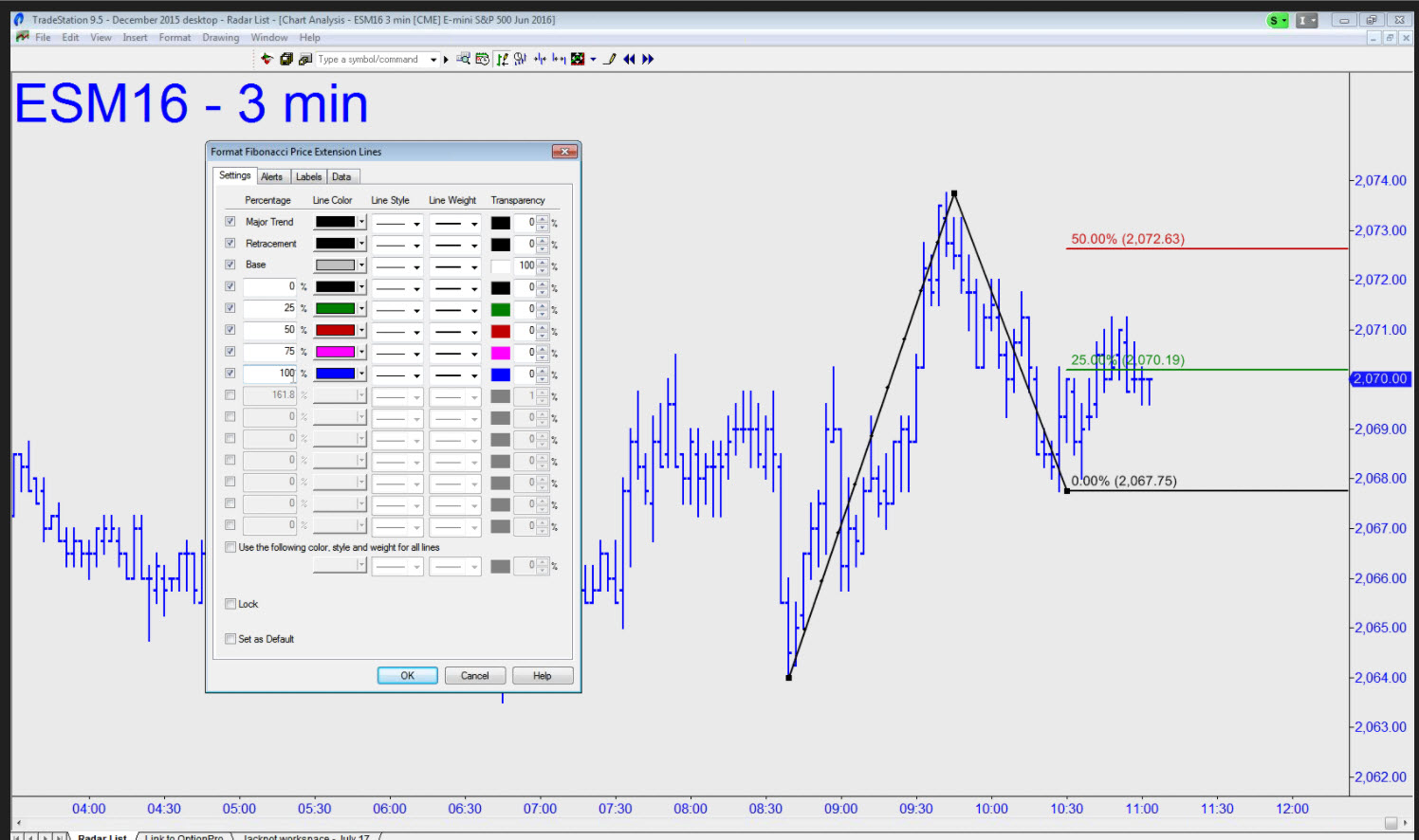Click the magenta transparency swatch for 75%

[x=501, y=354]
